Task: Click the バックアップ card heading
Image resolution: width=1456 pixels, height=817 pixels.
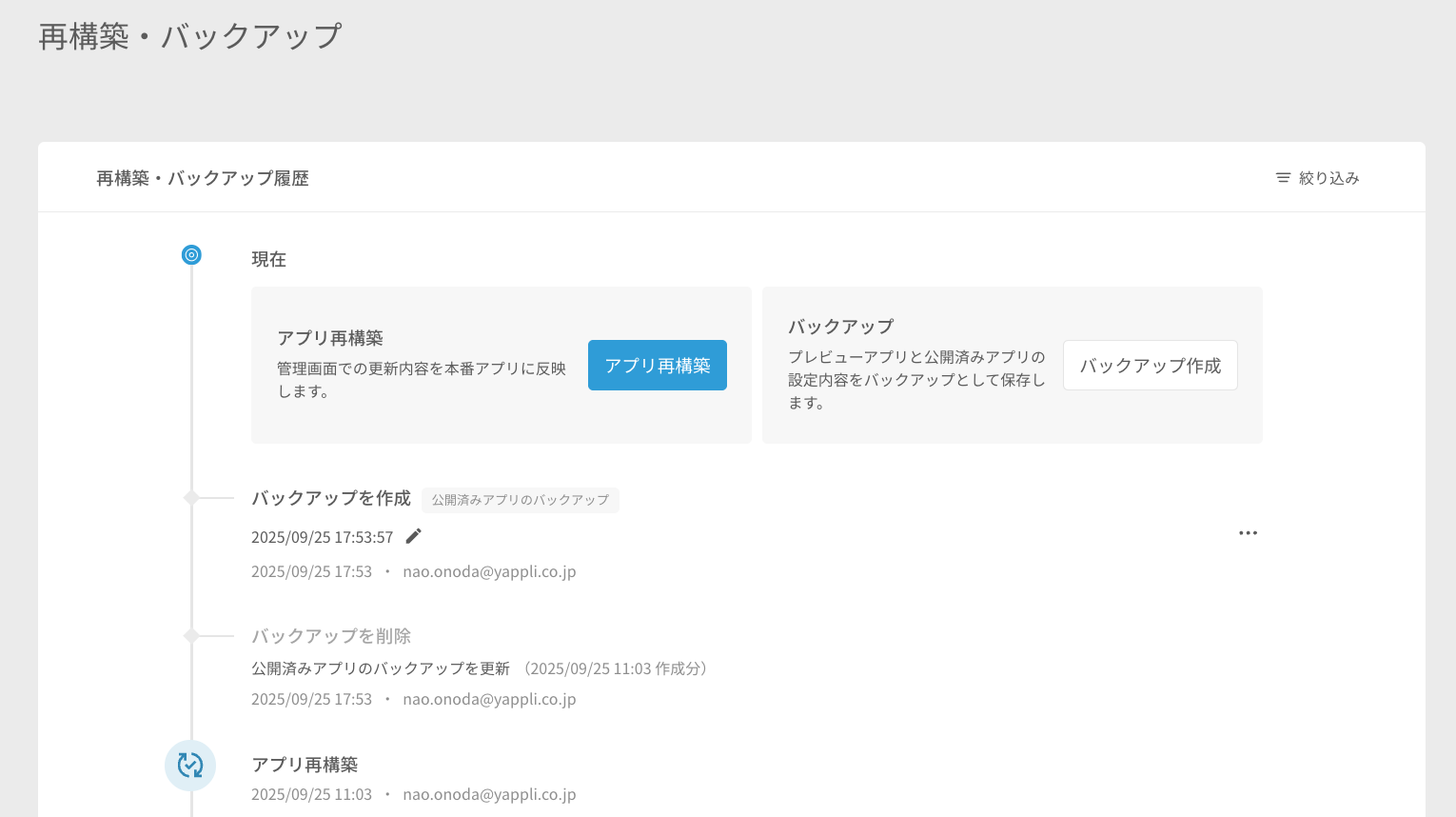Action: [840, 327]
